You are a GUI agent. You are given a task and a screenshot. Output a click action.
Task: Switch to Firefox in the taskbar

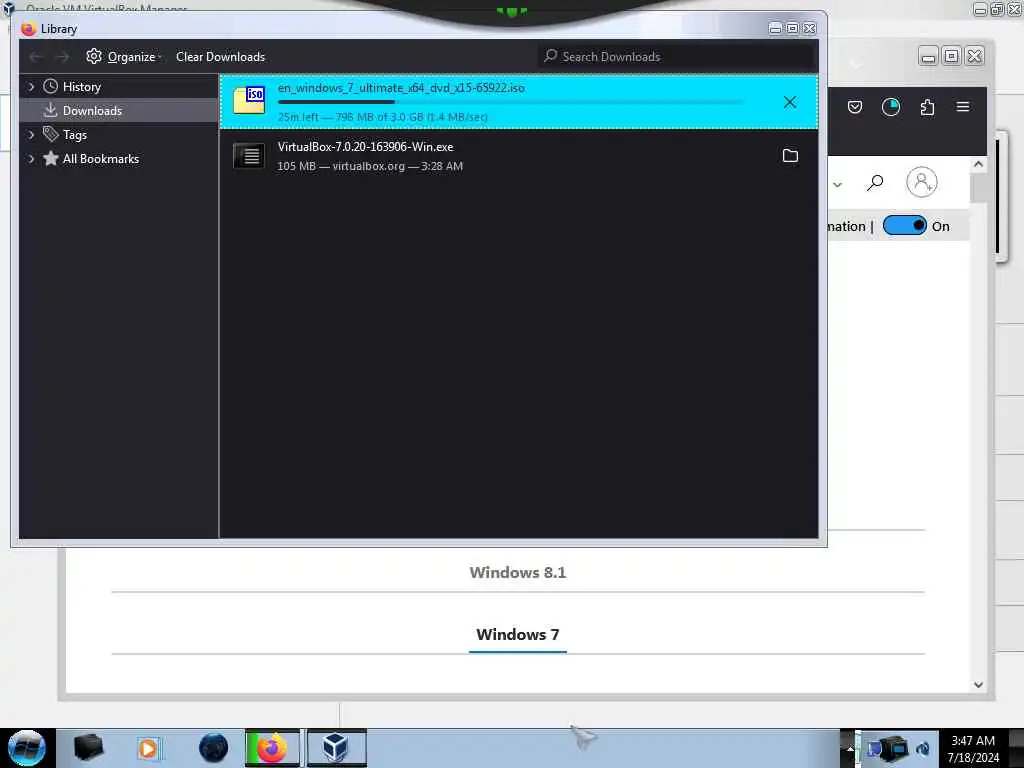point(272,748)
